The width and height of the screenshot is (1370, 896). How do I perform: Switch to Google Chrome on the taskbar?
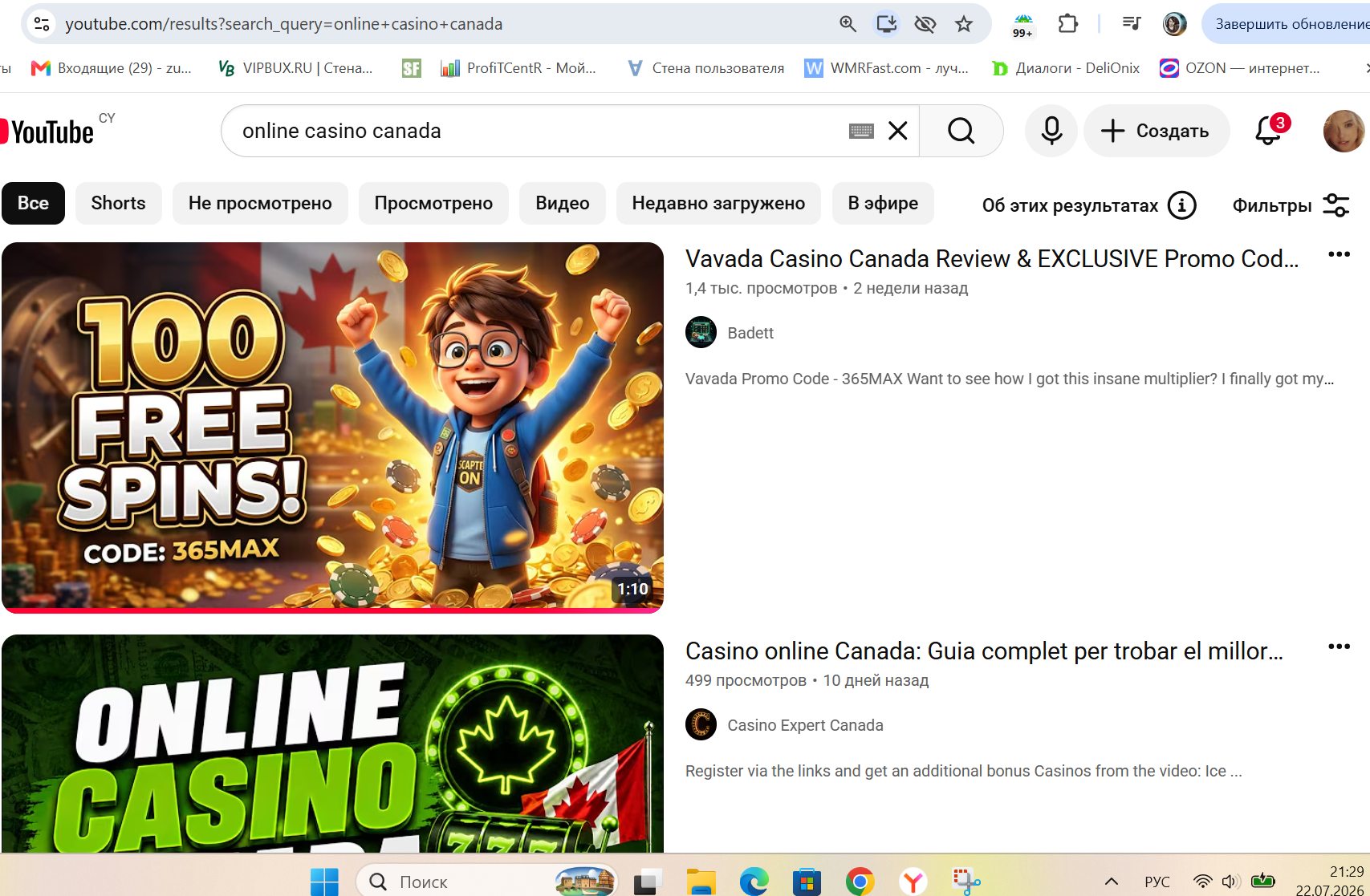pos(860,882)
